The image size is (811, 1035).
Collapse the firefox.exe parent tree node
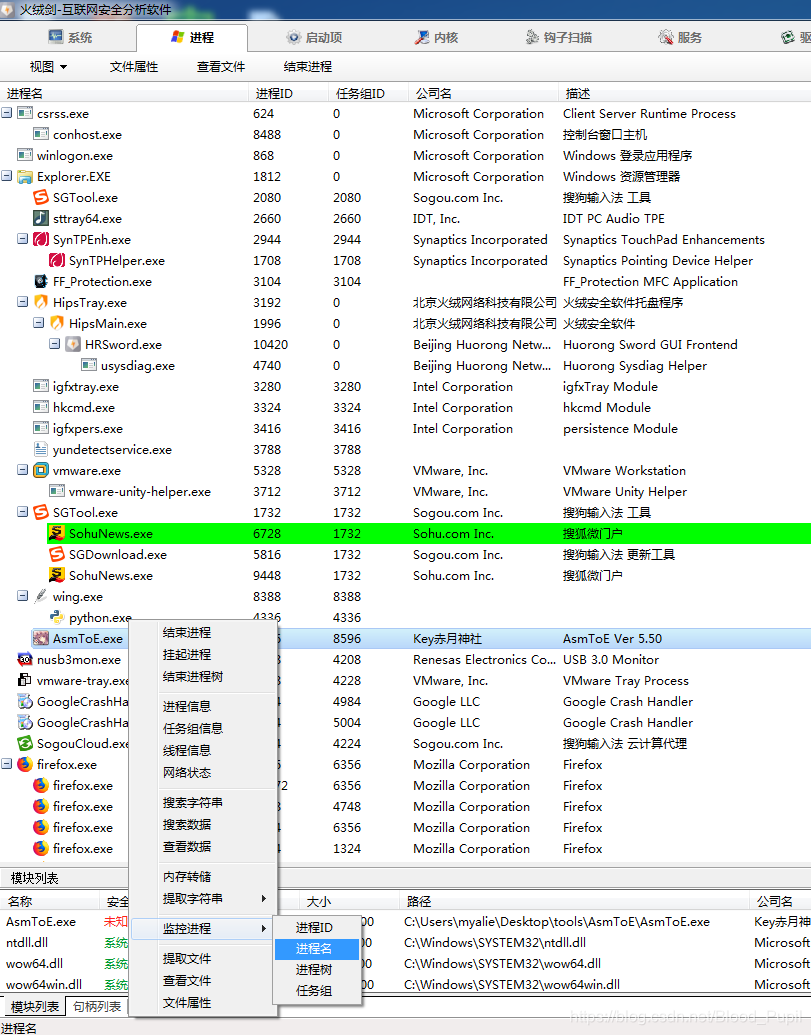click(x=7, y=764)
